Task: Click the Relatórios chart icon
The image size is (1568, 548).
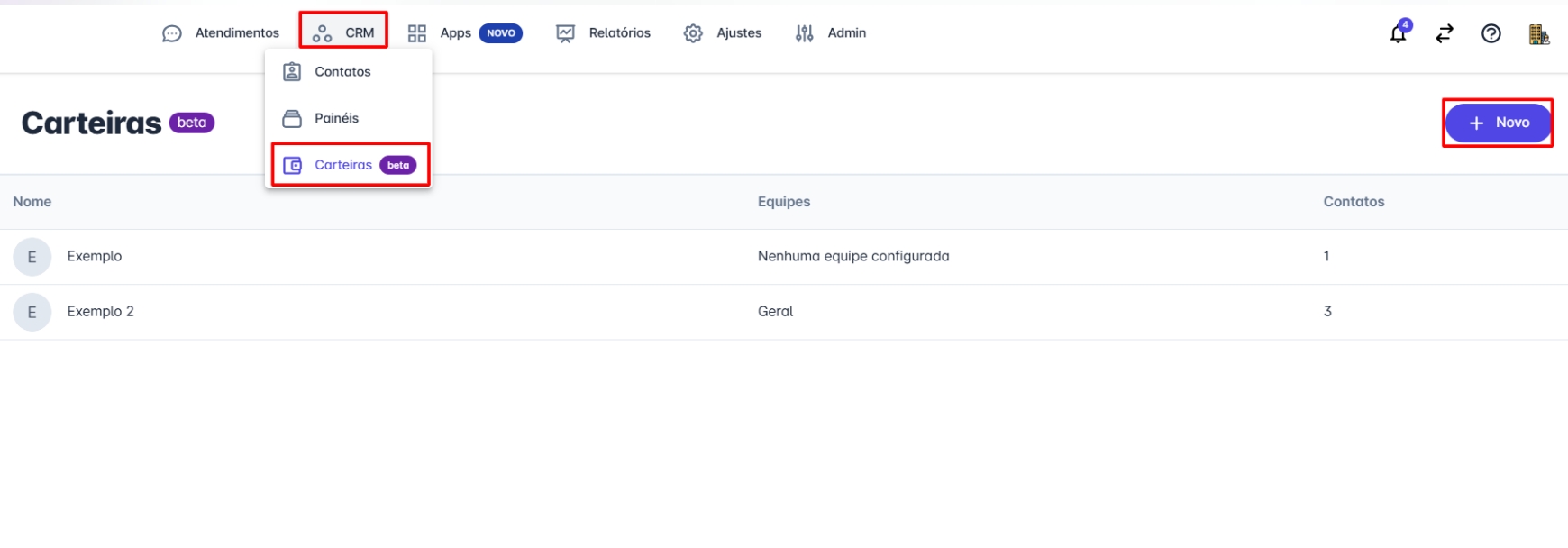Action: 565,33
